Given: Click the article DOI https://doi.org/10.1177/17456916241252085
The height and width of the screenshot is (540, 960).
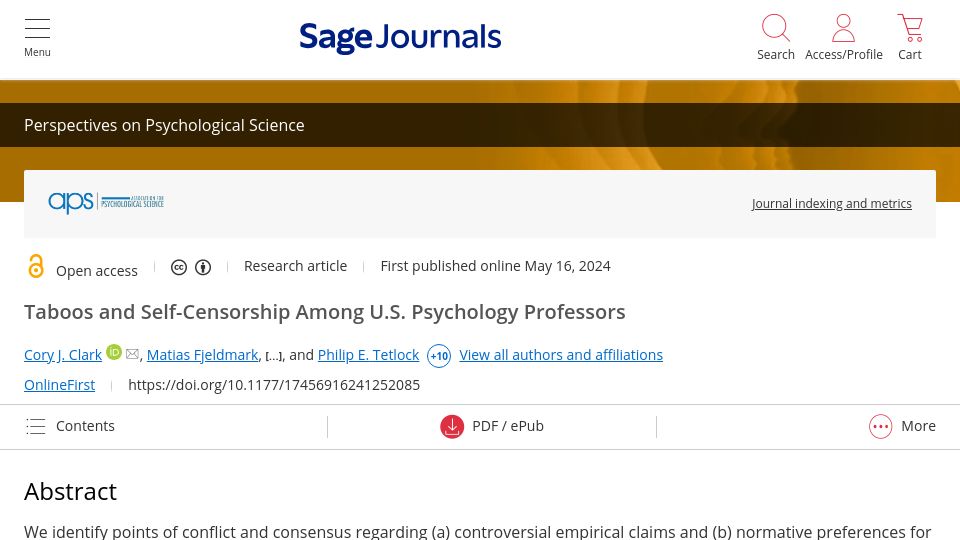Looking at the screenshot, I should (x=274, y=385).
